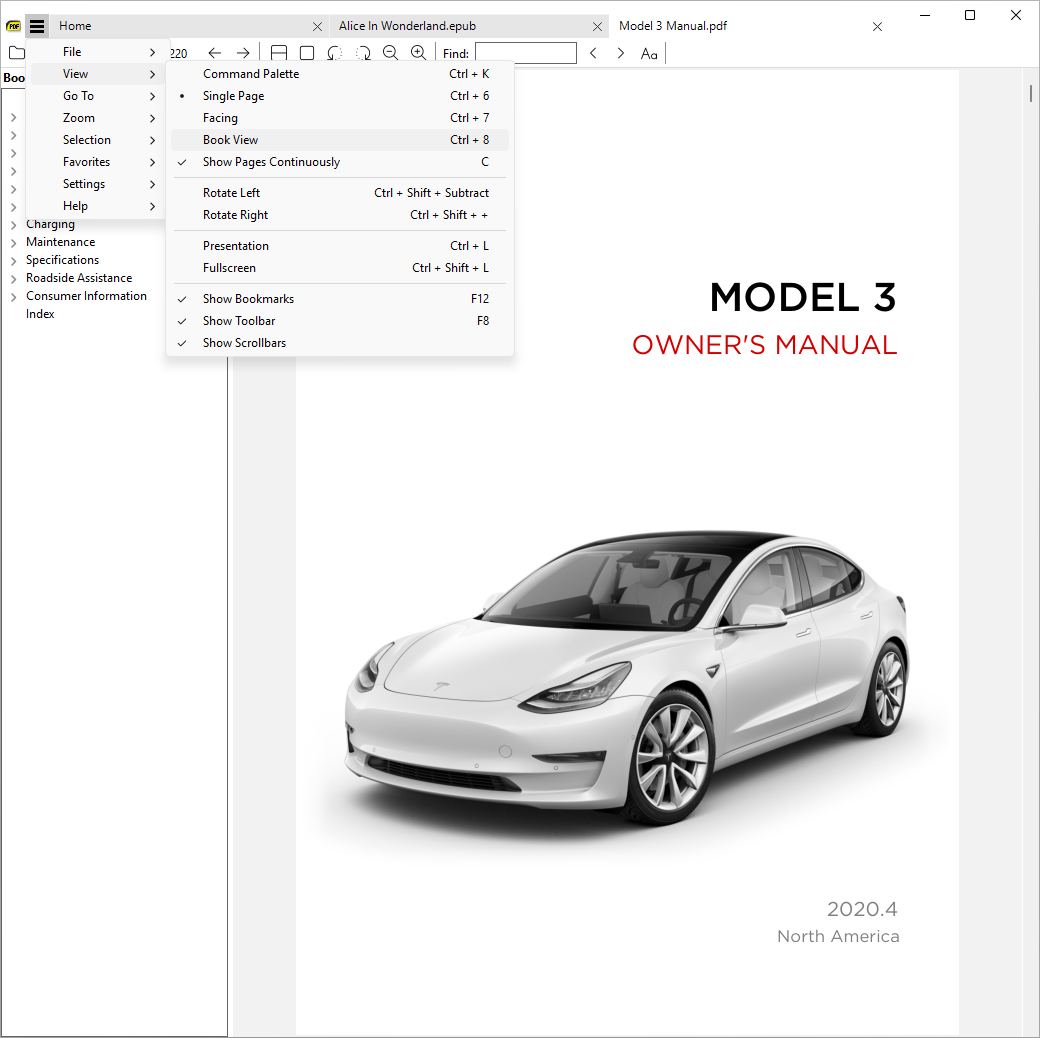Expand the Specifications bookmark
1040x1038 pixels.
(13, 261)
